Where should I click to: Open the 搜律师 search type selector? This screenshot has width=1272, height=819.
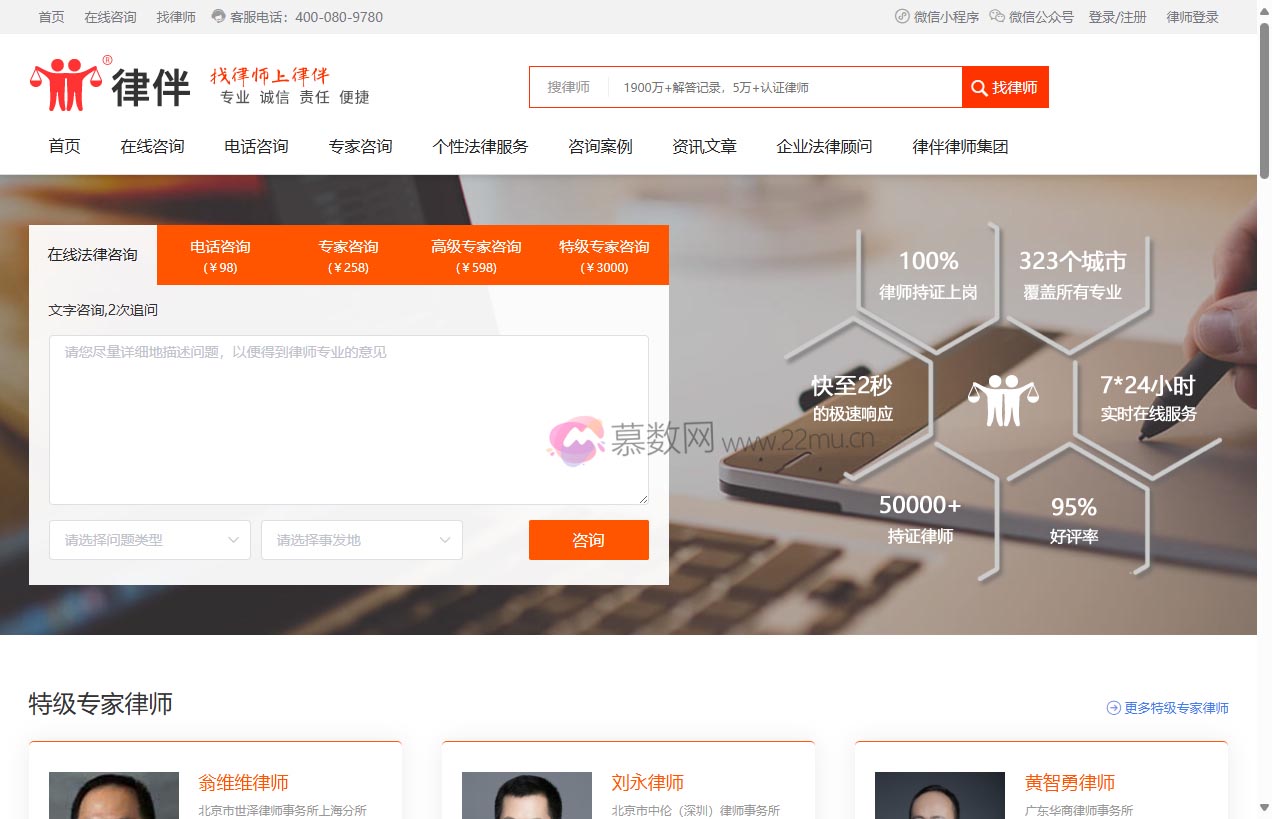tap(568, 88)
